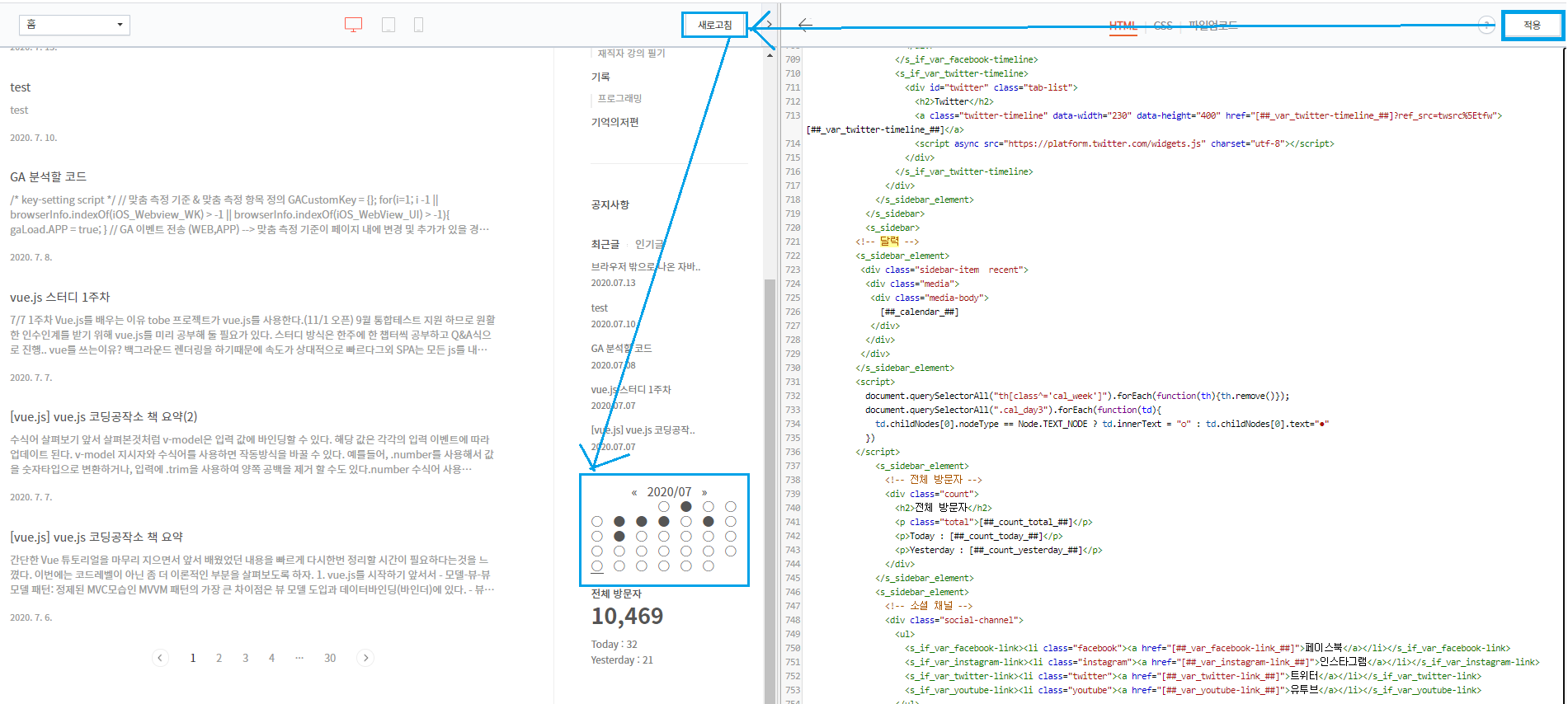Screen dimensions: 1568x704
Task: Select the mobile phone preview icon
Action: click(x=418, y=25)
